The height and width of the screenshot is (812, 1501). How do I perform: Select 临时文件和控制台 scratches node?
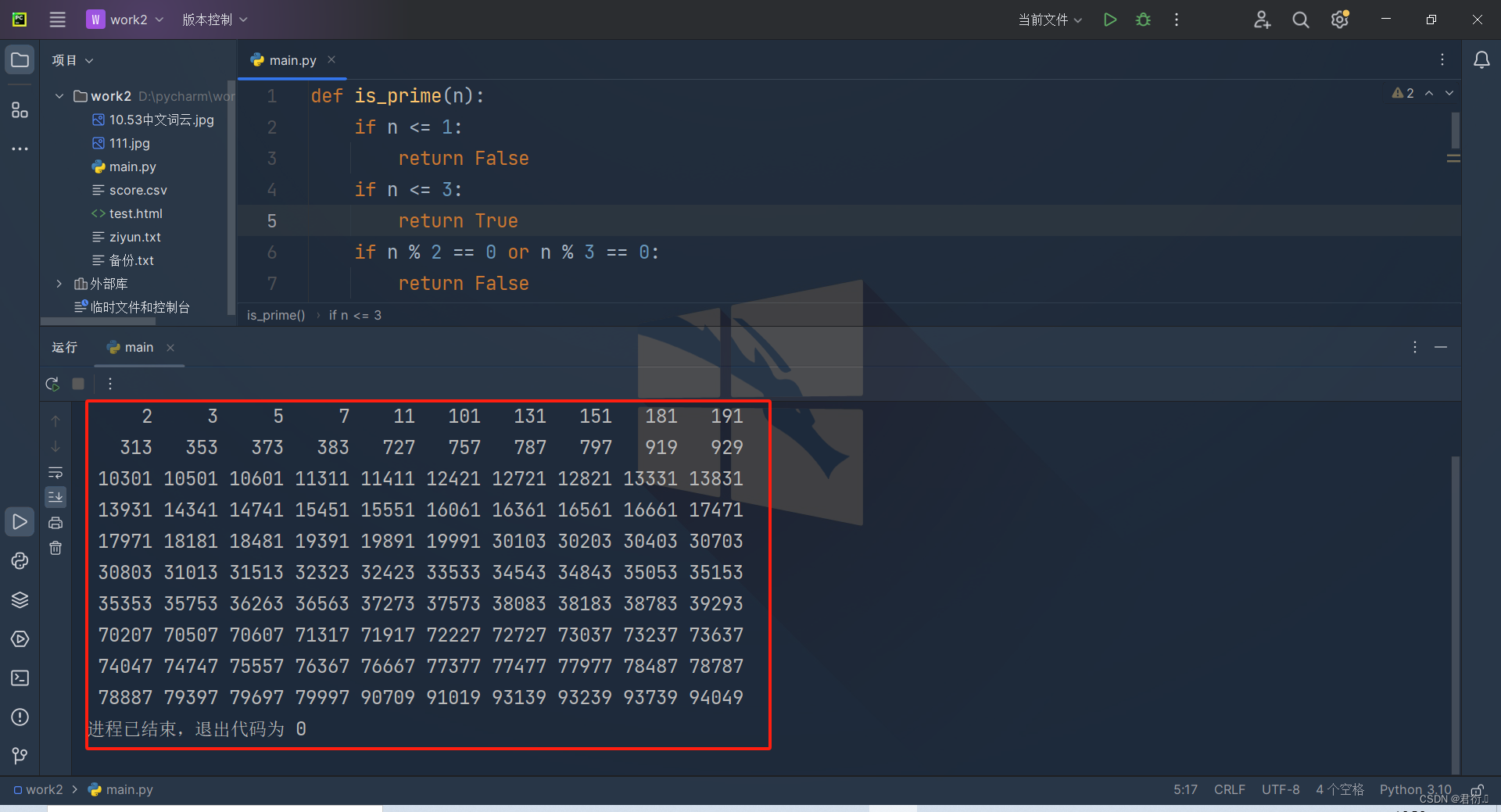131,307
